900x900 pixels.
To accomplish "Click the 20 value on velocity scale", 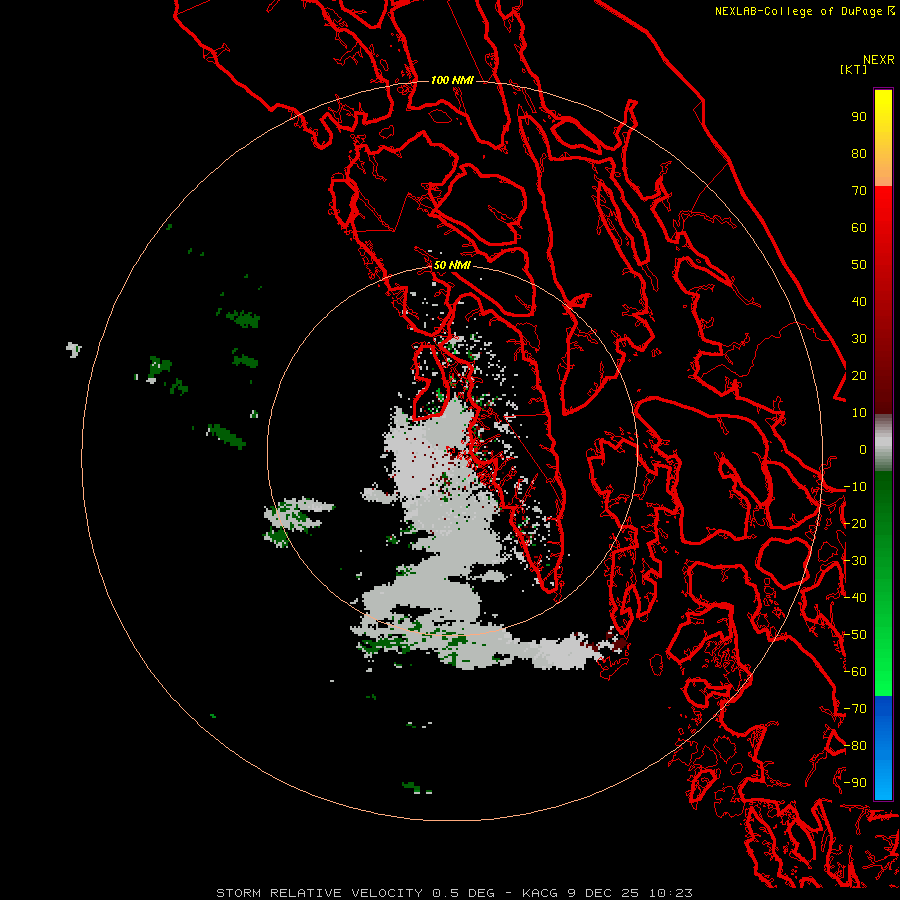I will click(x=859, y=376).
